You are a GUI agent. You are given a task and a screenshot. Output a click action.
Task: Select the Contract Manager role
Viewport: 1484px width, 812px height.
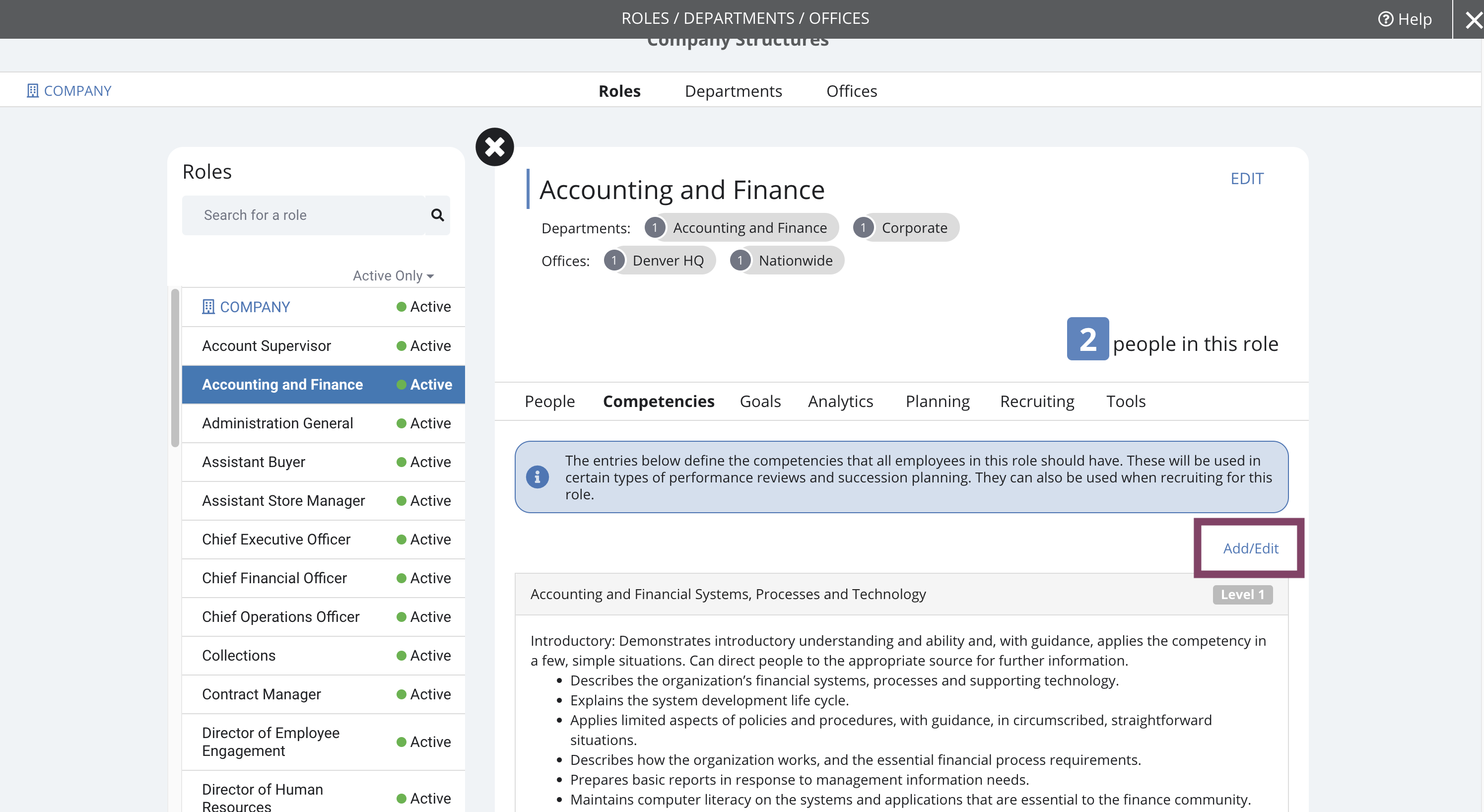pyautogui.click(x=324, y=694)
